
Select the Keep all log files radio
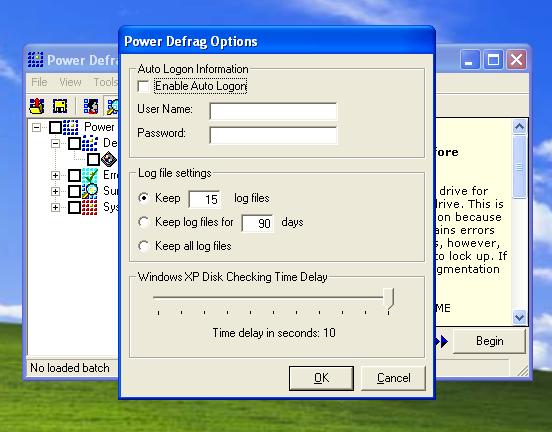pyautogui.click(x=143, y=246)
